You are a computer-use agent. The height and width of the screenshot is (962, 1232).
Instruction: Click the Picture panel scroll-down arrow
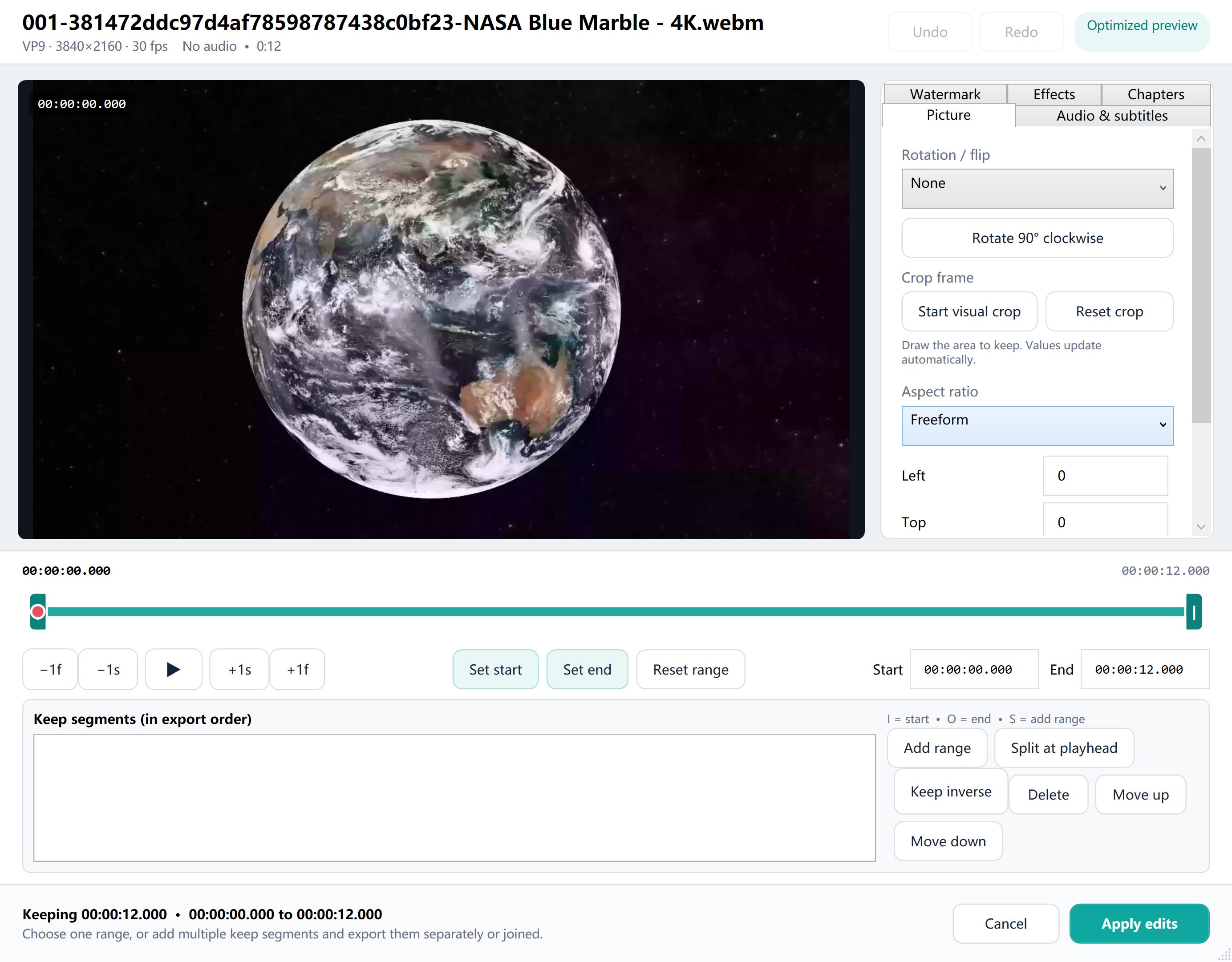point(1201,527)
